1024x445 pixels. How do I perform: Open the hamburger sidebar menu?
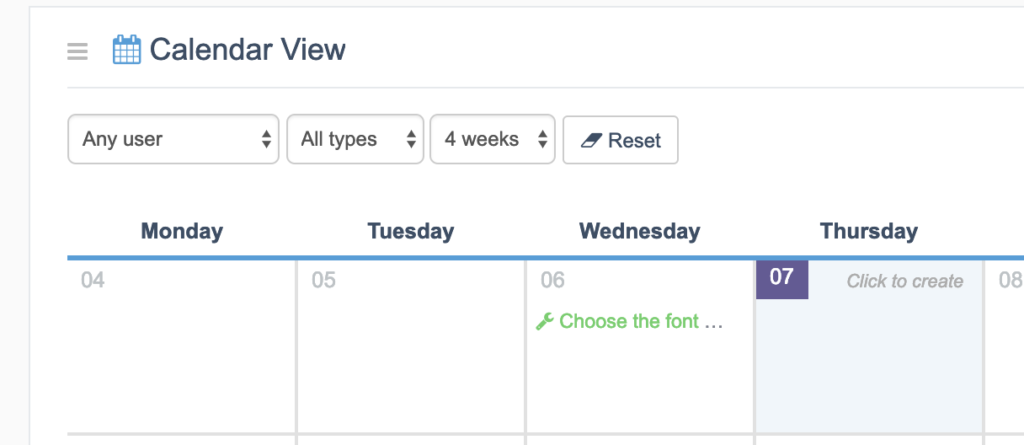point(78,51)
